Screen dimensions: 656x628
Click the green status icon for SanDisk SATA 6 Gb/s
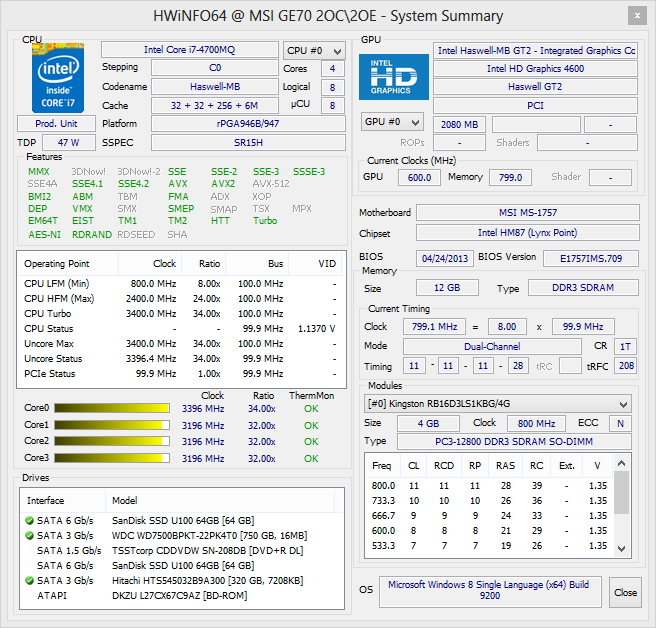29,520
